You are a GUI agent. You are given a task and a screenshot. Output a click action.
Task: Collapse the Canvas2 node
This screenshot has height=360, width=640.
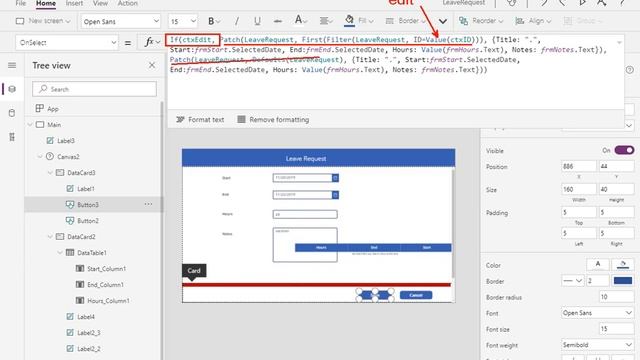coord(40,156)
